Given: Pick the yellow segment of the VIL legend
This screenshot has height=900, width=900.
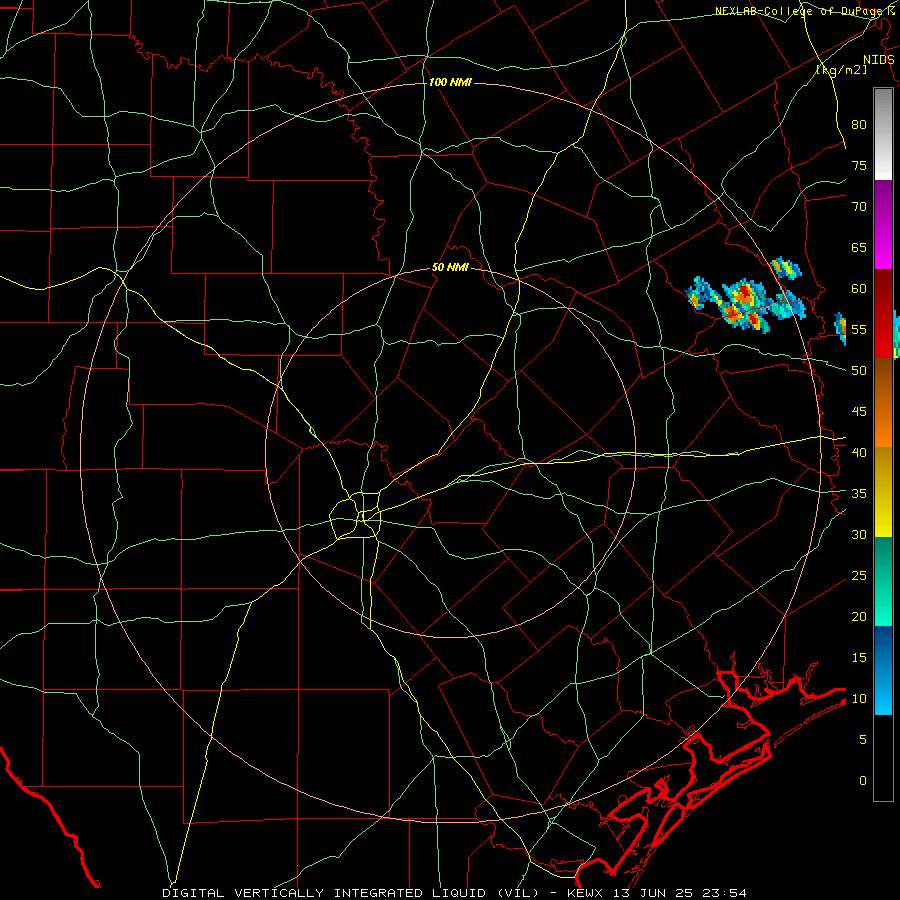Looking at the screenshot, I should [883, 492].
